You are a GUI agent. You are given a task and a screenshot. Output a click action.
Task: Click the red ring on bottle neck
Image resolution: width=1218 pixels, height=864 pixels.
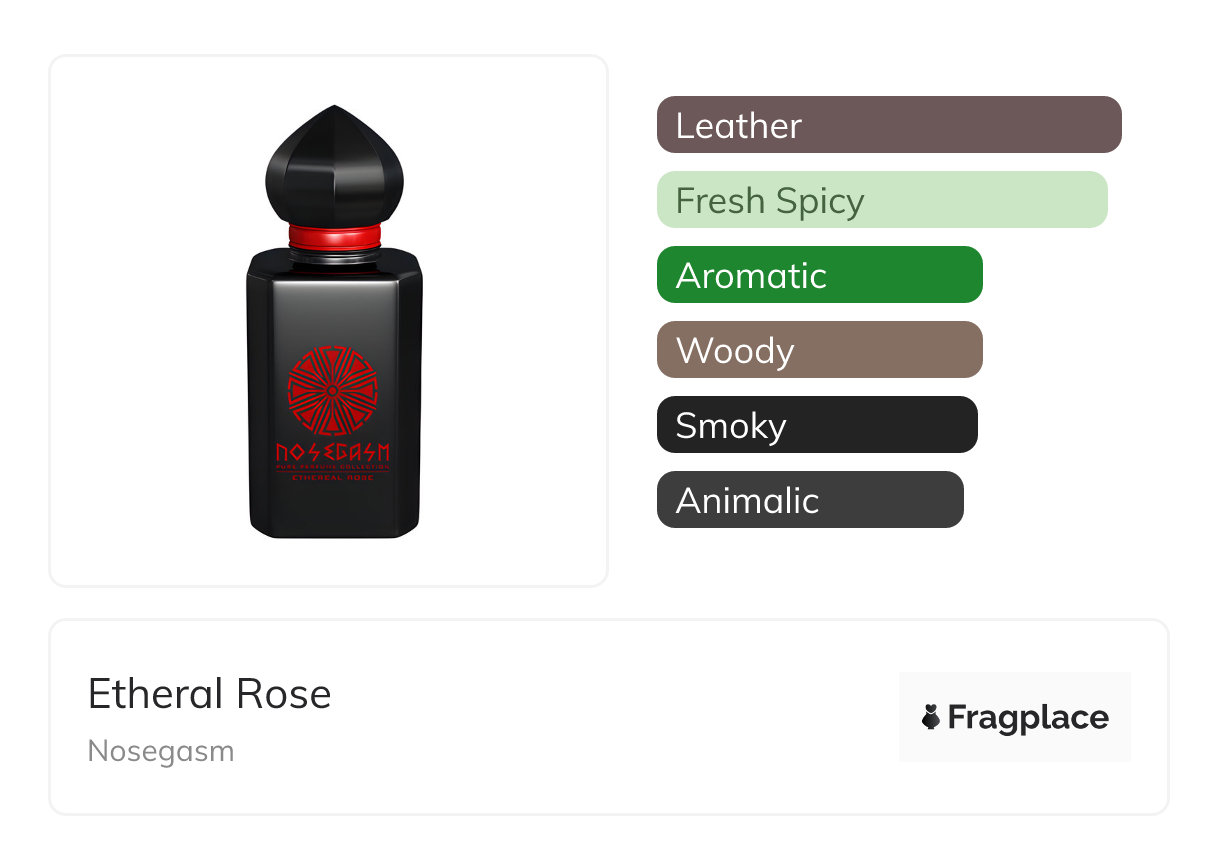[x=334, y=237]
